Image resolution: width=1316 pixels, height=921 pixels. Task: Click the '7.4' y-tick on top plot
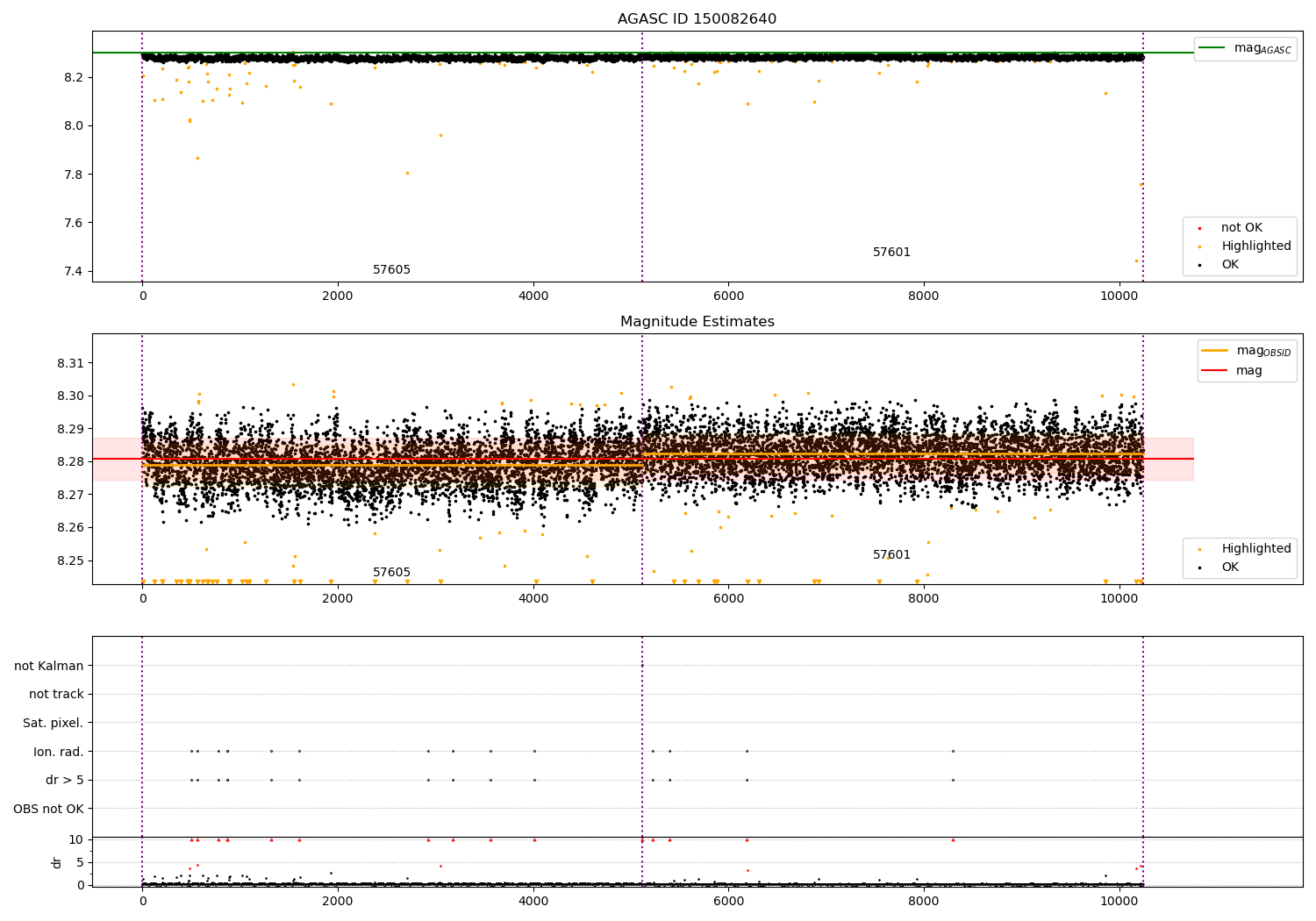tap(74, 271)
